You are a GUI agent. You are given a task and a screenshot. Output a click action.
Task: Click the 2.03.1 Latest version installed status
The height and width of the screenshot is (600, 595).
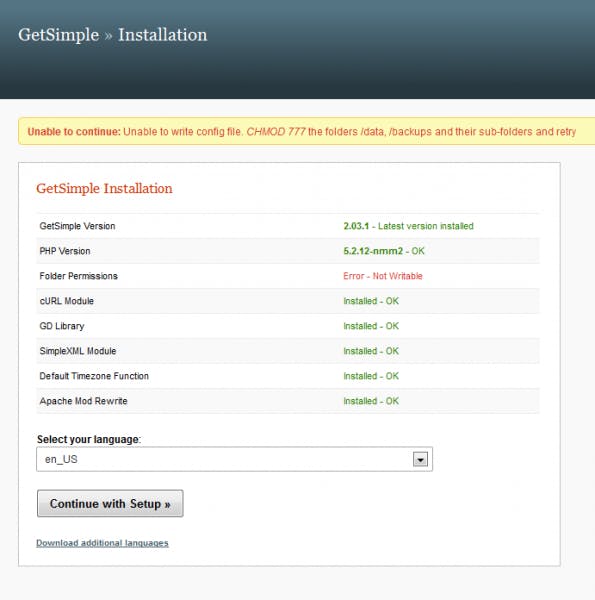408,226
